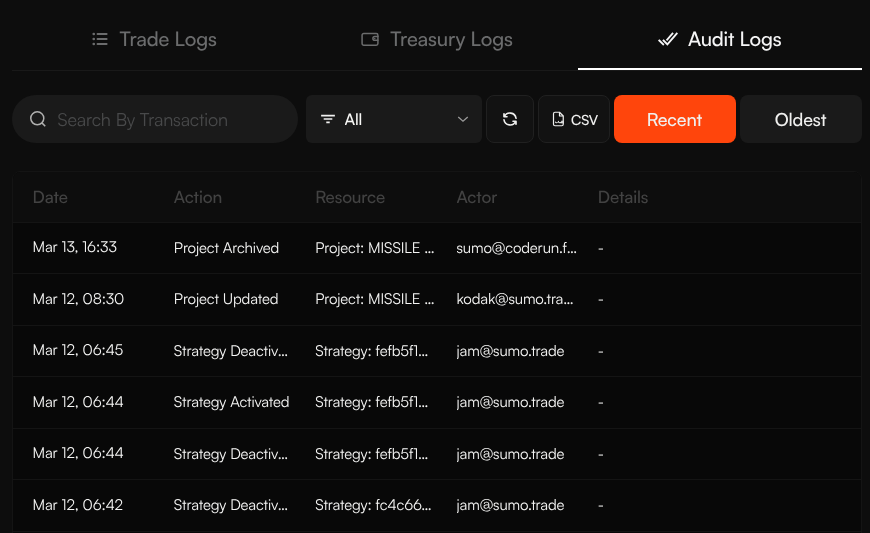Click the file icon in CSV button

(x=558, y=120)
